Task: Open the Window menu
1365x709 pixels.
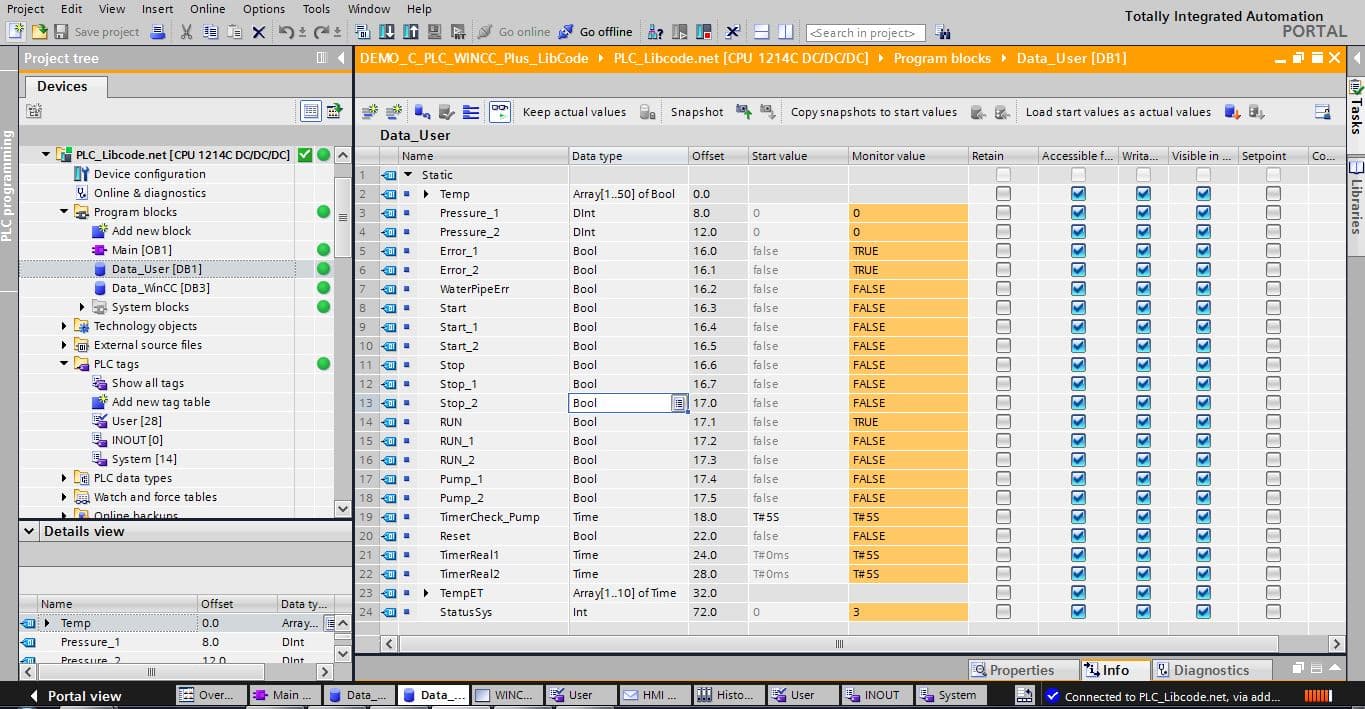Action: [369, 9]
